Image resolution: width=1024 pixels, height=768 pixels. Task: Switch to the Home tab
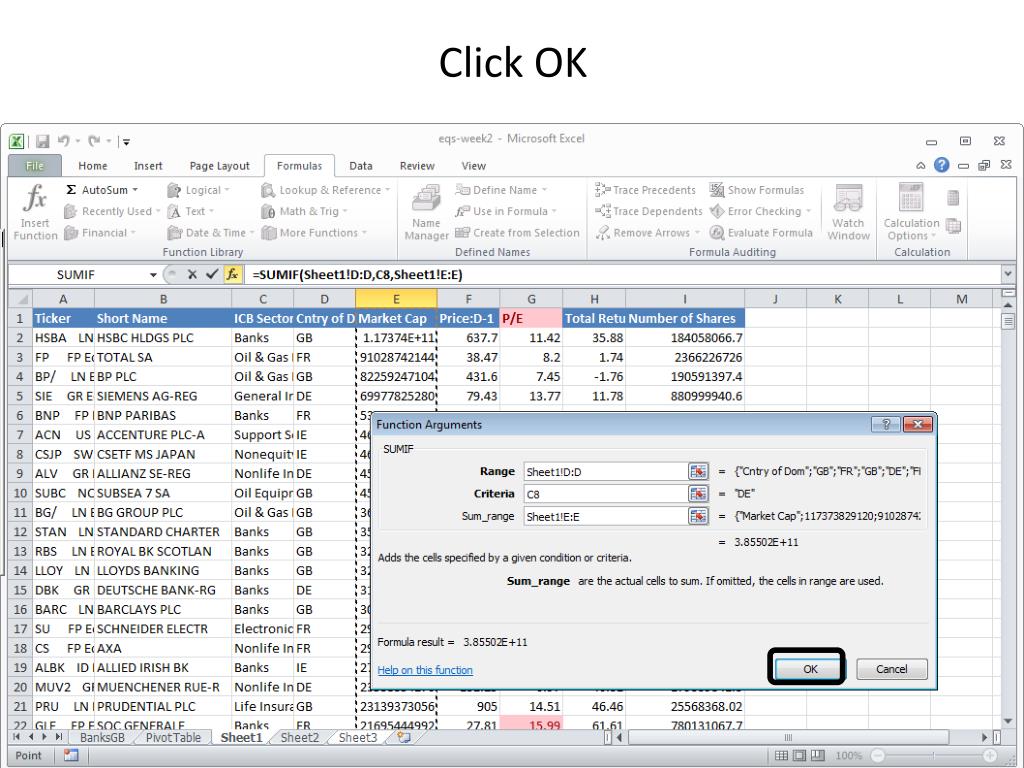point(93,166)
